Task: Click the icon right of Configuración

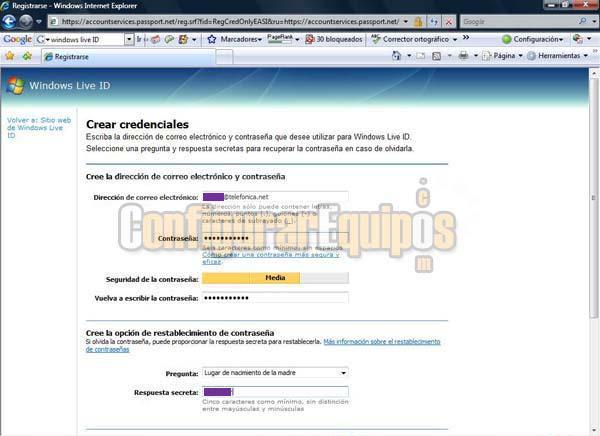Action: [x=578, y=39]
